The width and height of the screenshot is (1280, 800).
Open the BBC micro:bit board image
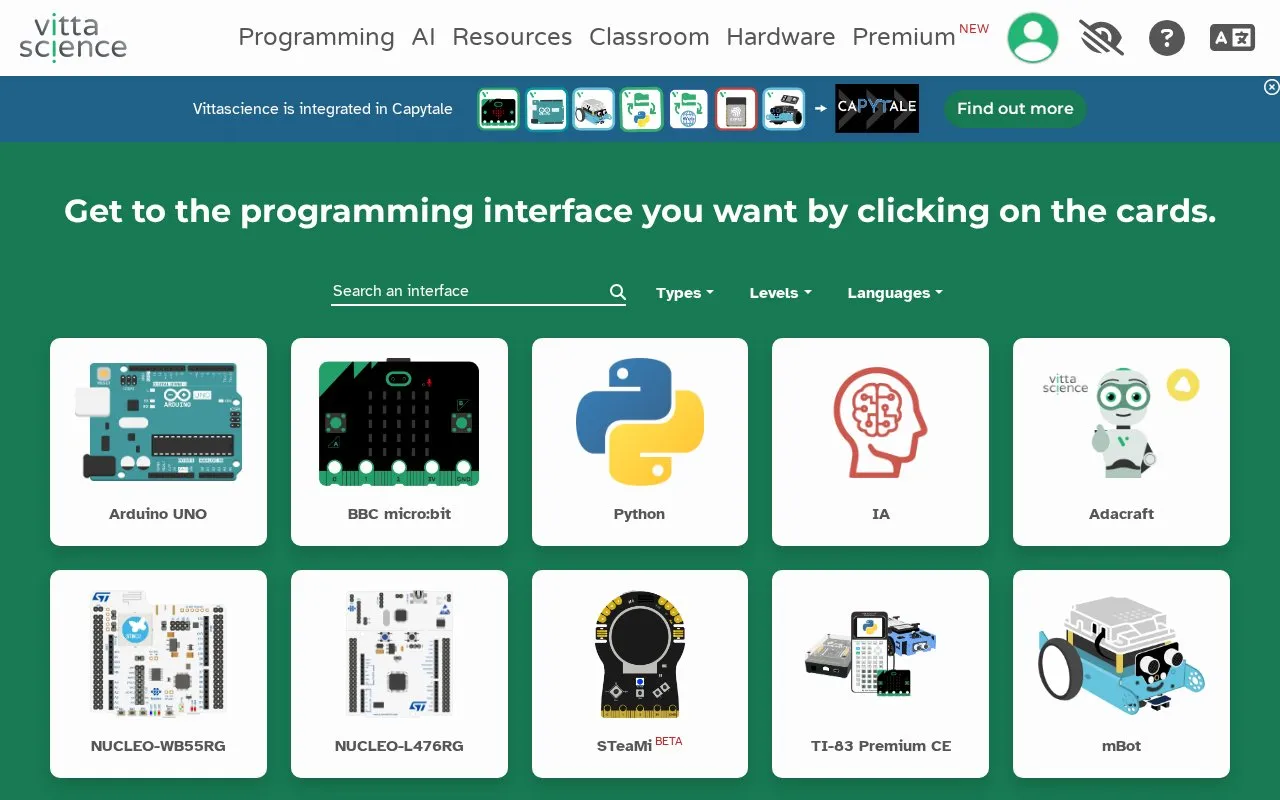[x=399, y=422]
